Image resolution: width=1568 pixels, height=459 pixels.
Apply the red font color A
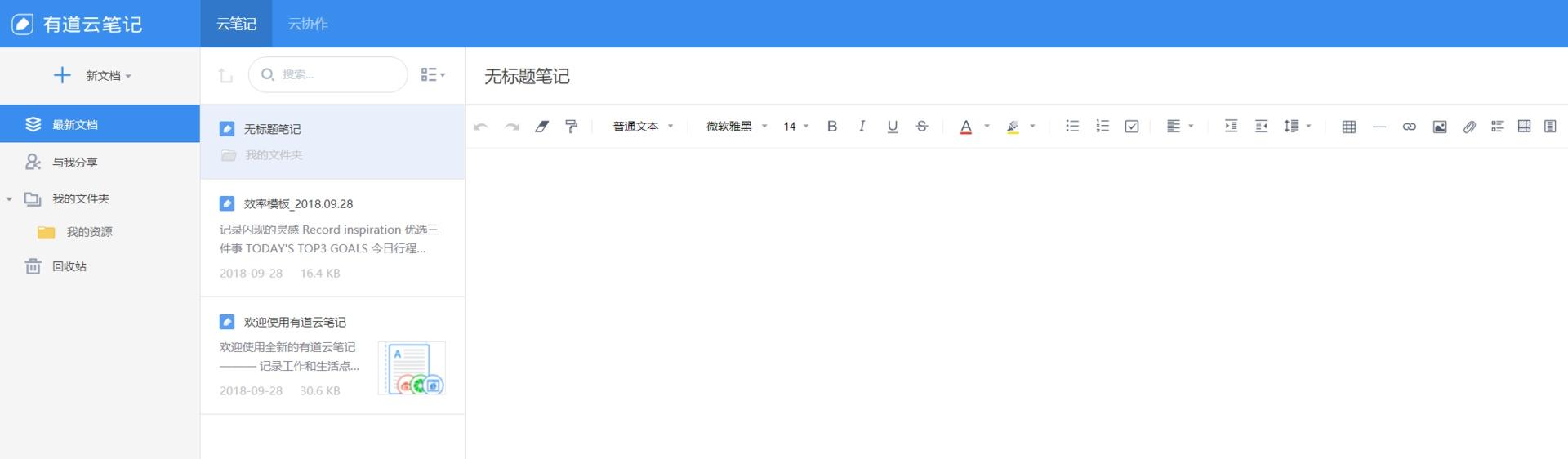(965, 127)
